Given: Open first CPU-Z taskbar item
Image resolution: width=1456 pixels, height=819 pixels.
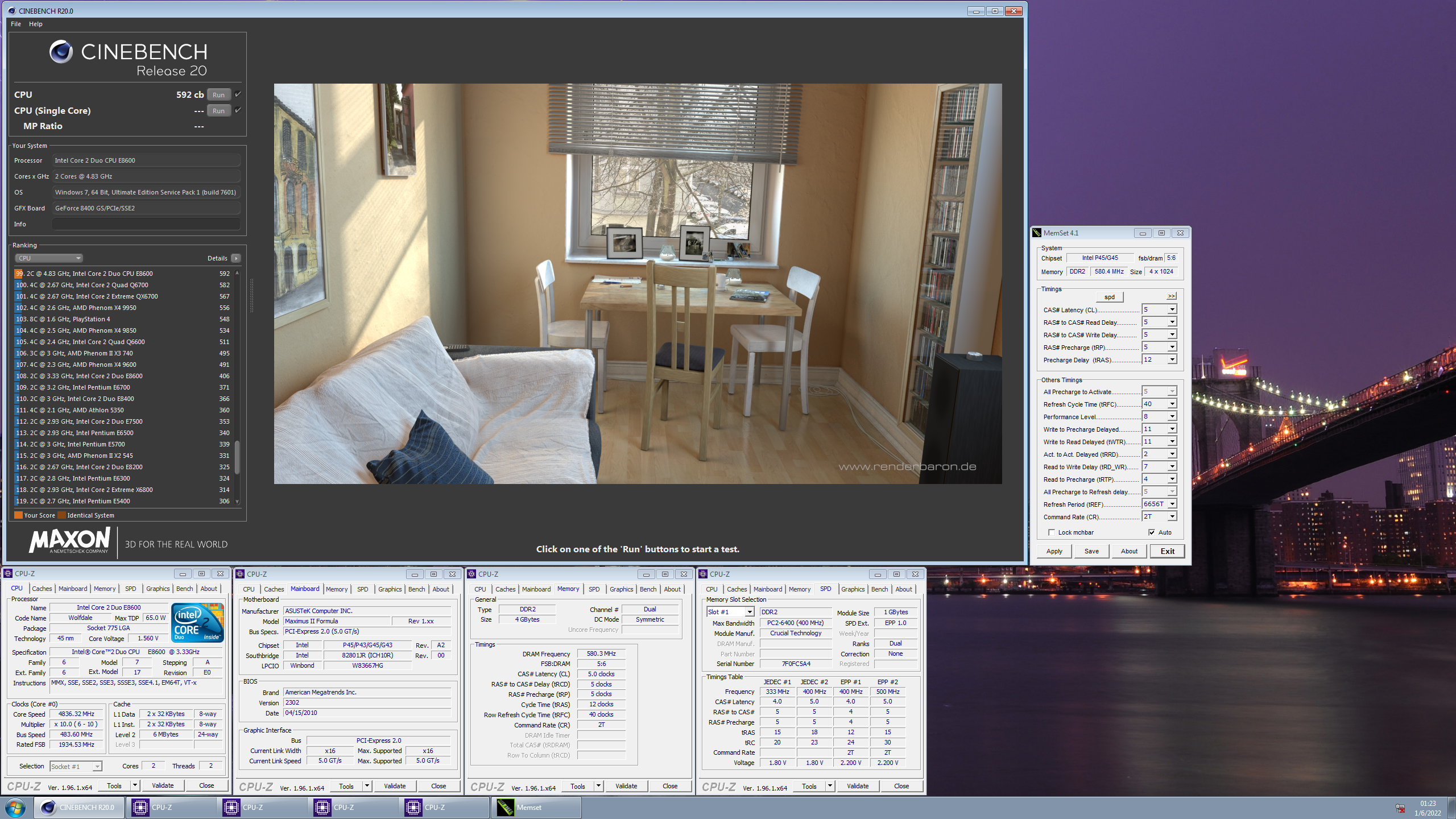Looking at the screenshot, I should coord(171,808).
